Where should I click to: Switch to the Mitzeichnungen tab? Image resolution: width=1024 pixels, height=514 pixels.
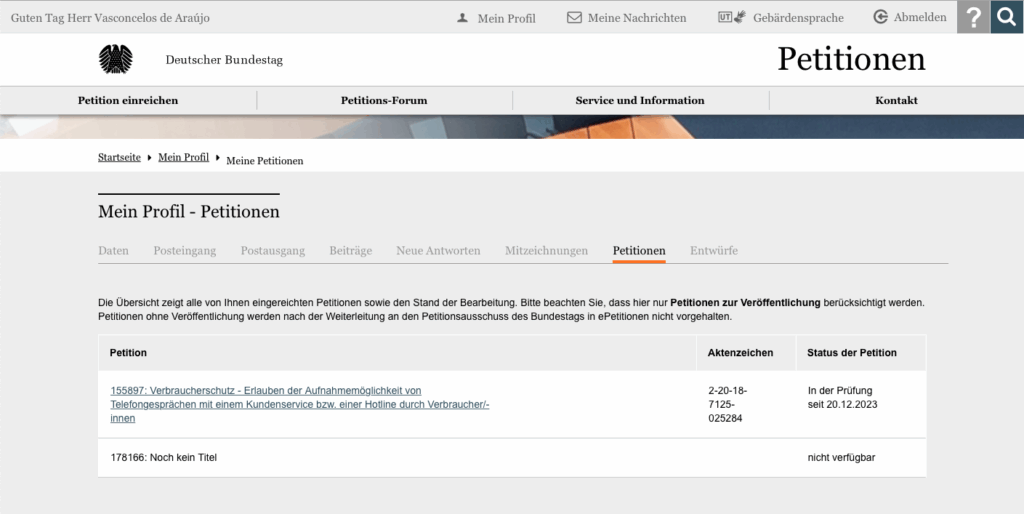[546, 251]
